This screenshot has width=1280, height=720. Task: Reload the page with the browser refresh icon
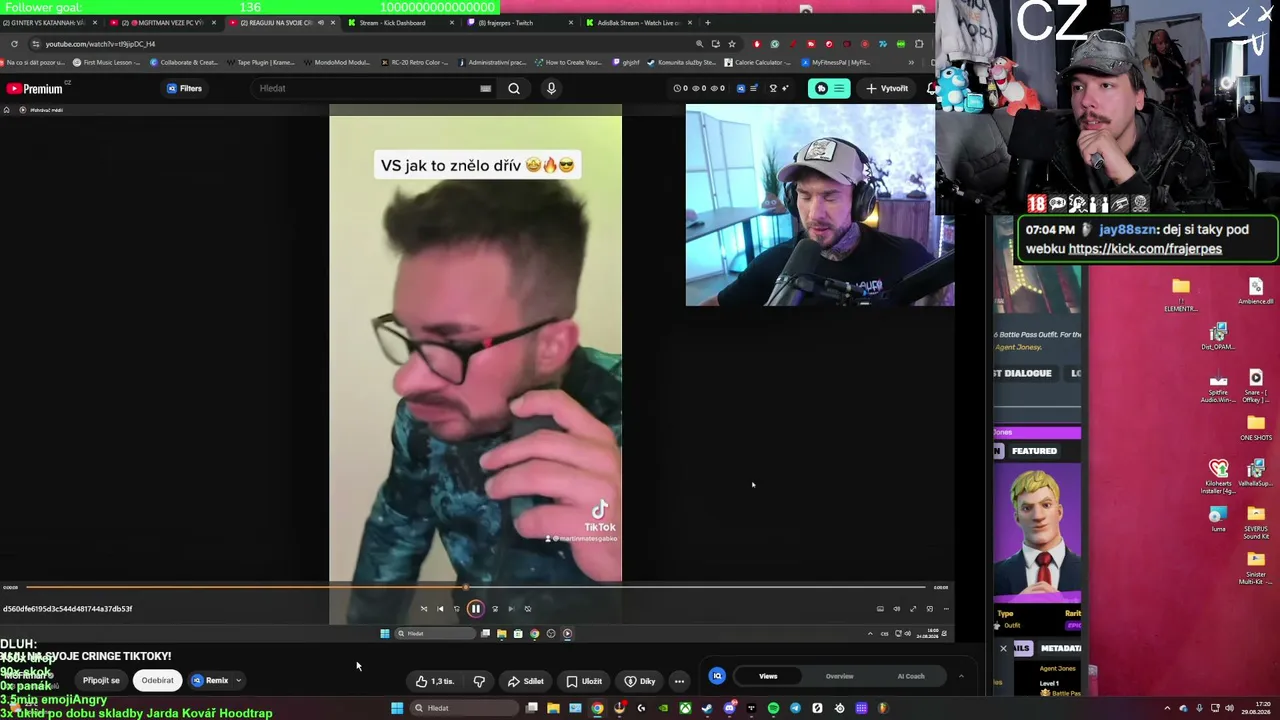click(x=14, y=44)
